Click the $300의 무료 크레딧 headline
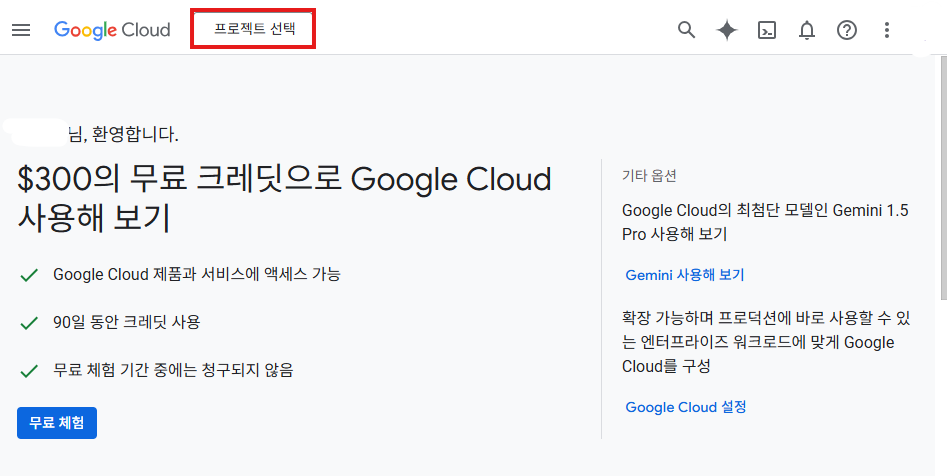This screenshot has height=476, width=948. pyautogui.click(x=284, y=199)
